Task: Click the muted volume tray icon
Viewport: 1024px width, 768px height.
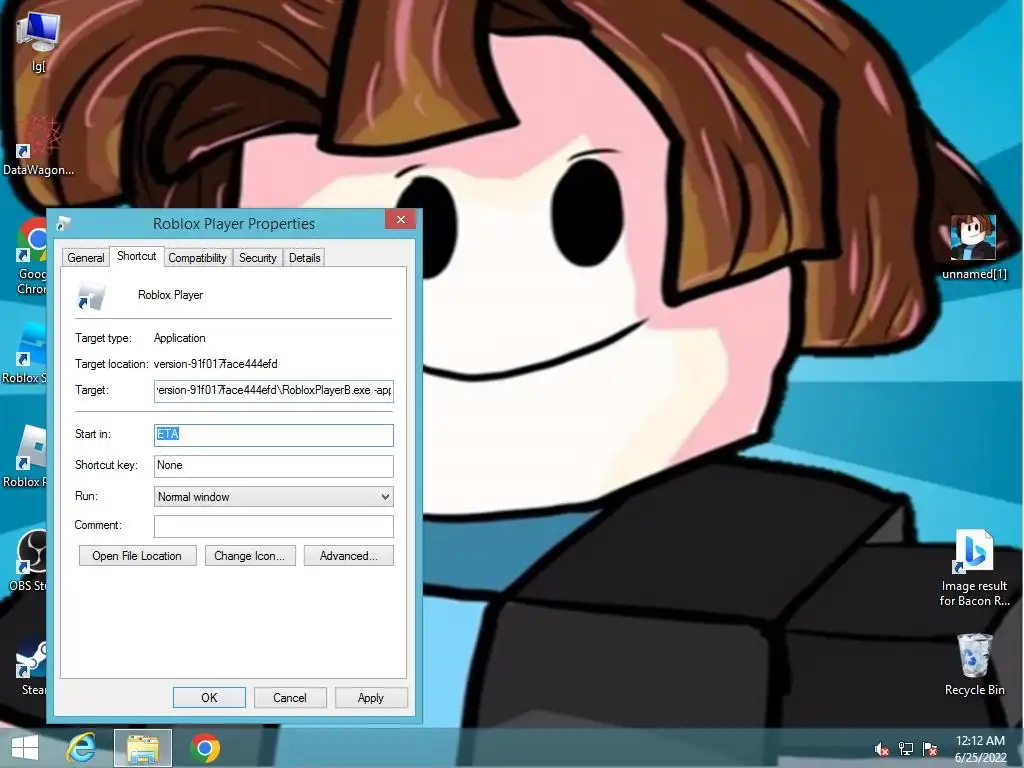Action: point(881,749)
